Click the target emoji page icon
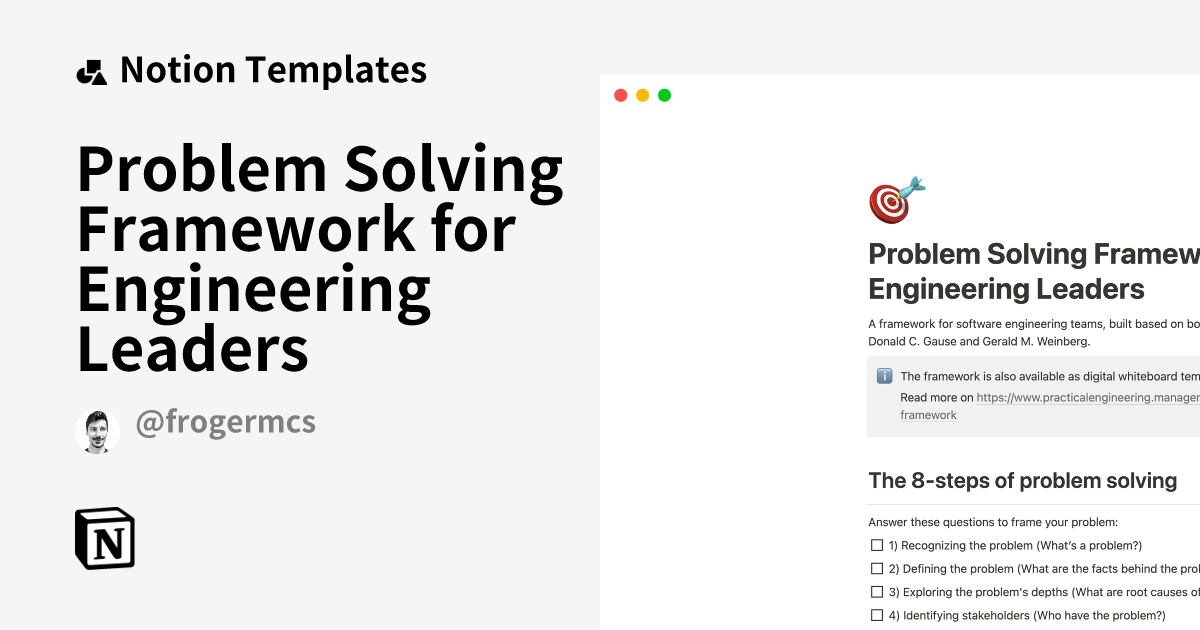1200x630 pixels. click(x=895, y=199)
